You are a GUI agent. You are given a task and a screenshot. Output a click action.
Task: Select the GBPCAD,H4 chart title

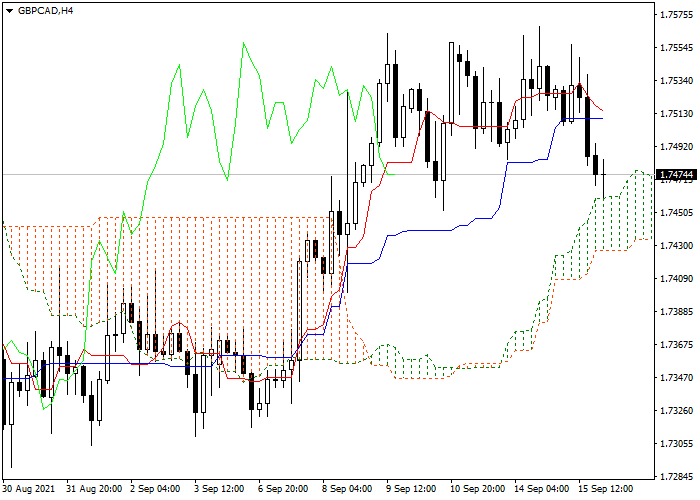(x=46, y=11)
